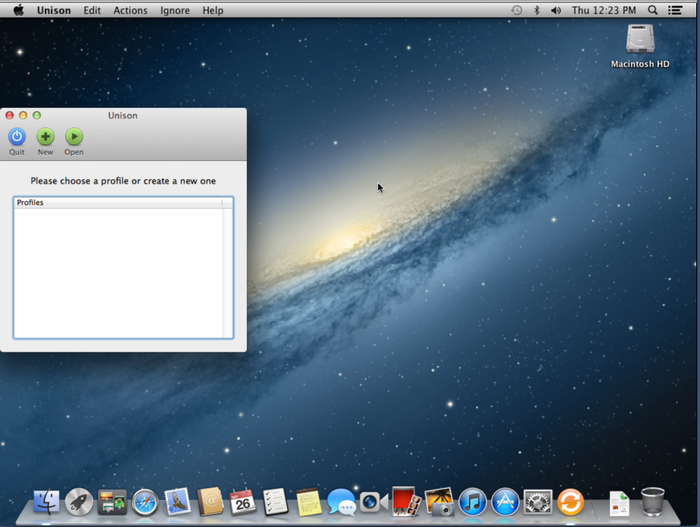The height and width of the screenshot is (527, 700).
Task: Open the Actions menu
Action: click(130, 10)
